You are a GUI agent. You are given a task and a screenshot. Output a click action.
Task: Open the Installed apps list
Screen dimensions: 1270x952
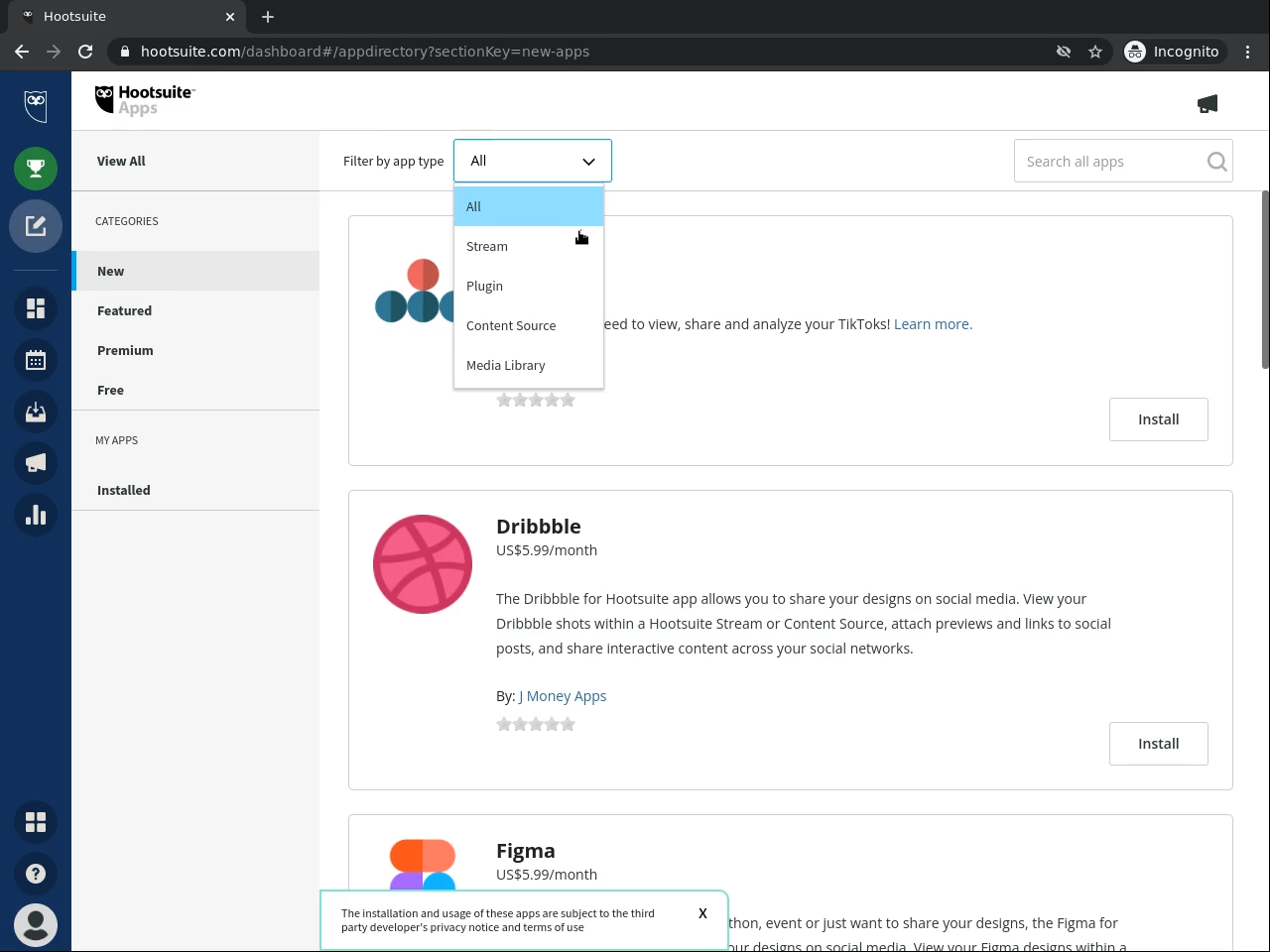click(195, 490)
